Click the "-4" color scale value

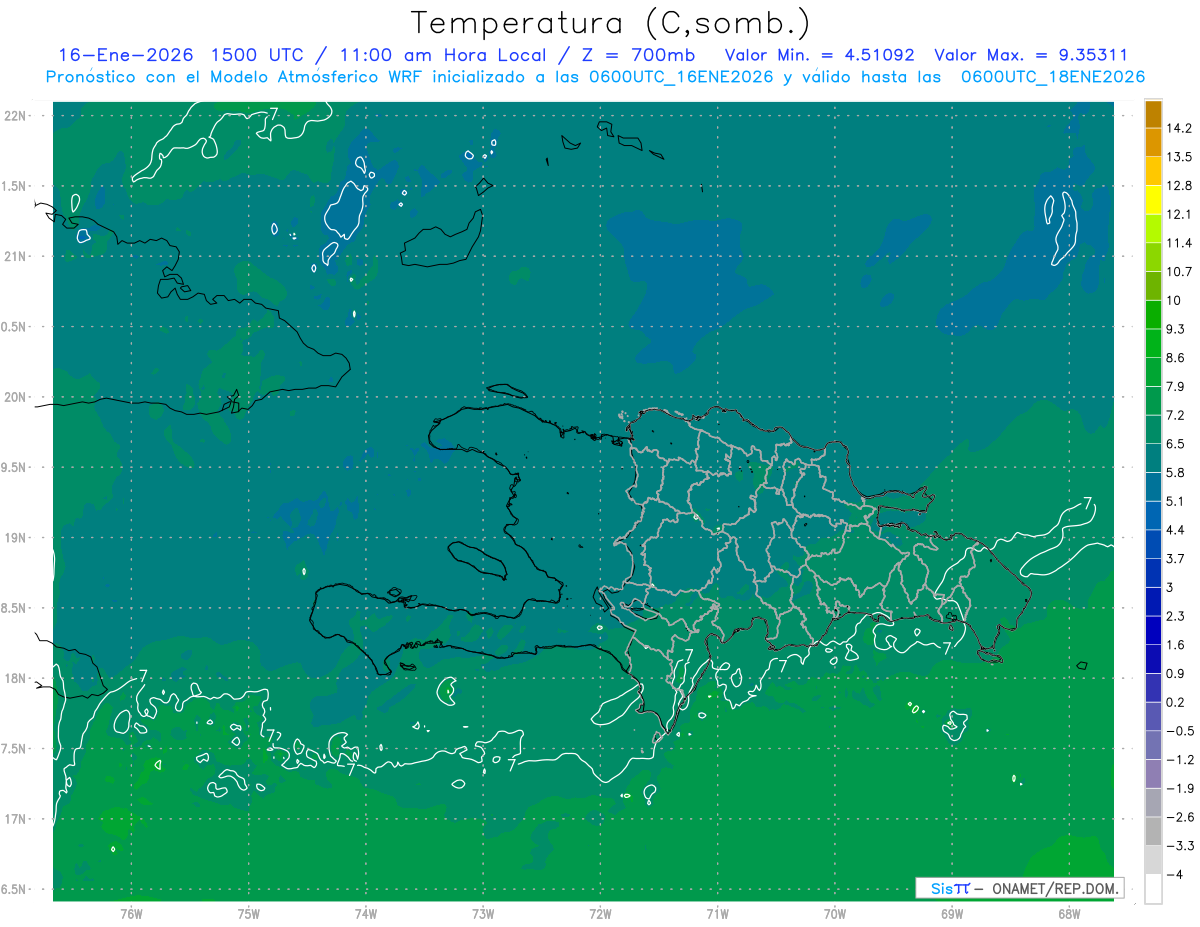coord(1174,874)
